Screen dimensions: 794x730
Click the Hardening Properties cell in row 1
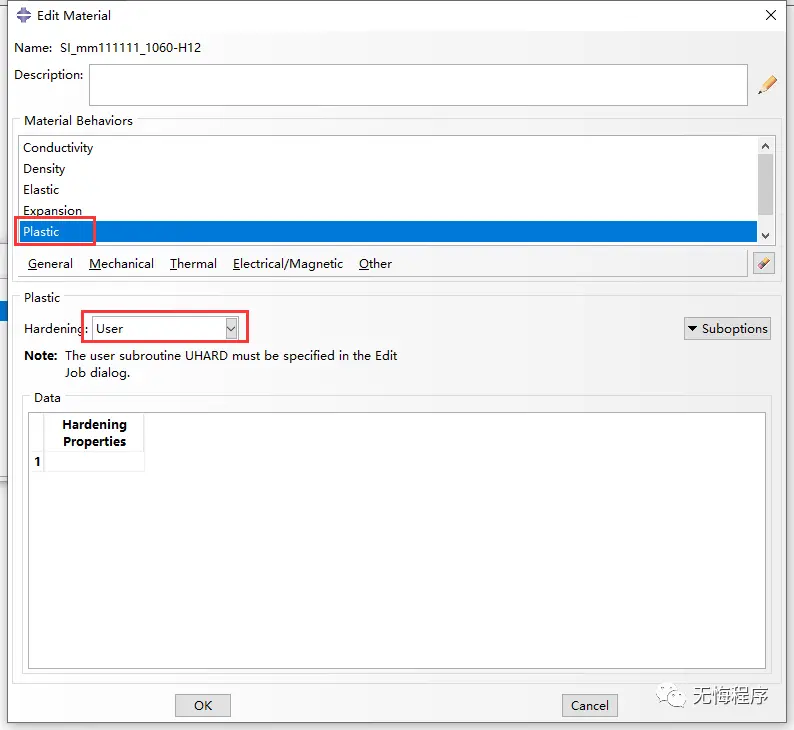click(x=94, y=462)
